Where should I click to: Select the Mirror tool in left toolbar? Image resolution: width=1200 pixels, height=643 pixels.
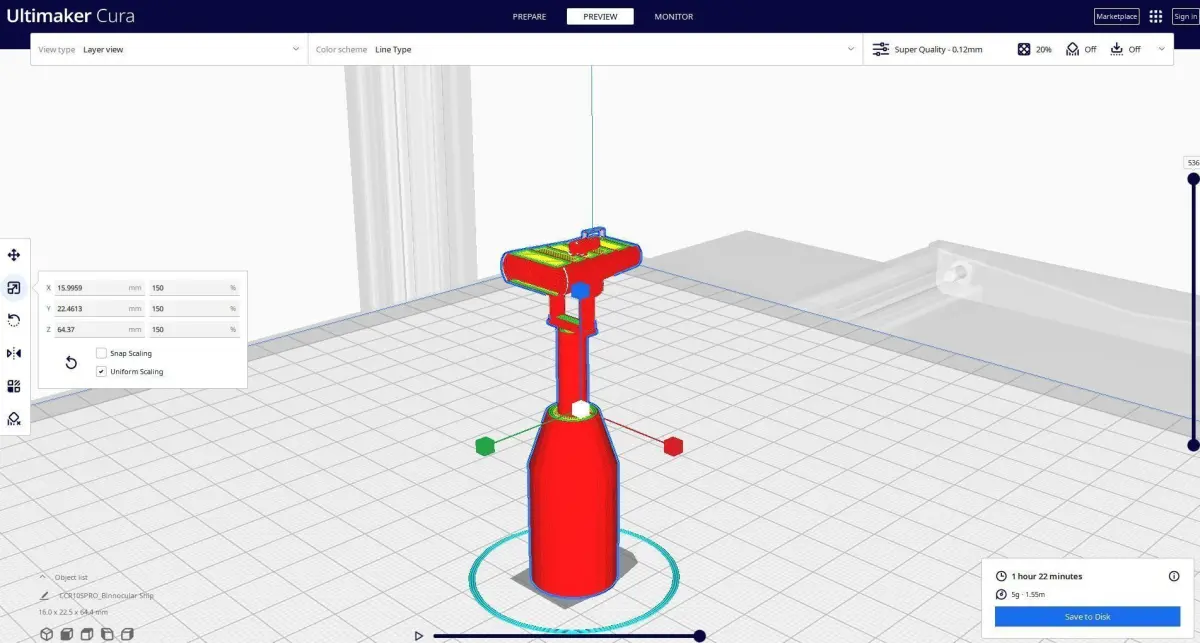(14, 353)
